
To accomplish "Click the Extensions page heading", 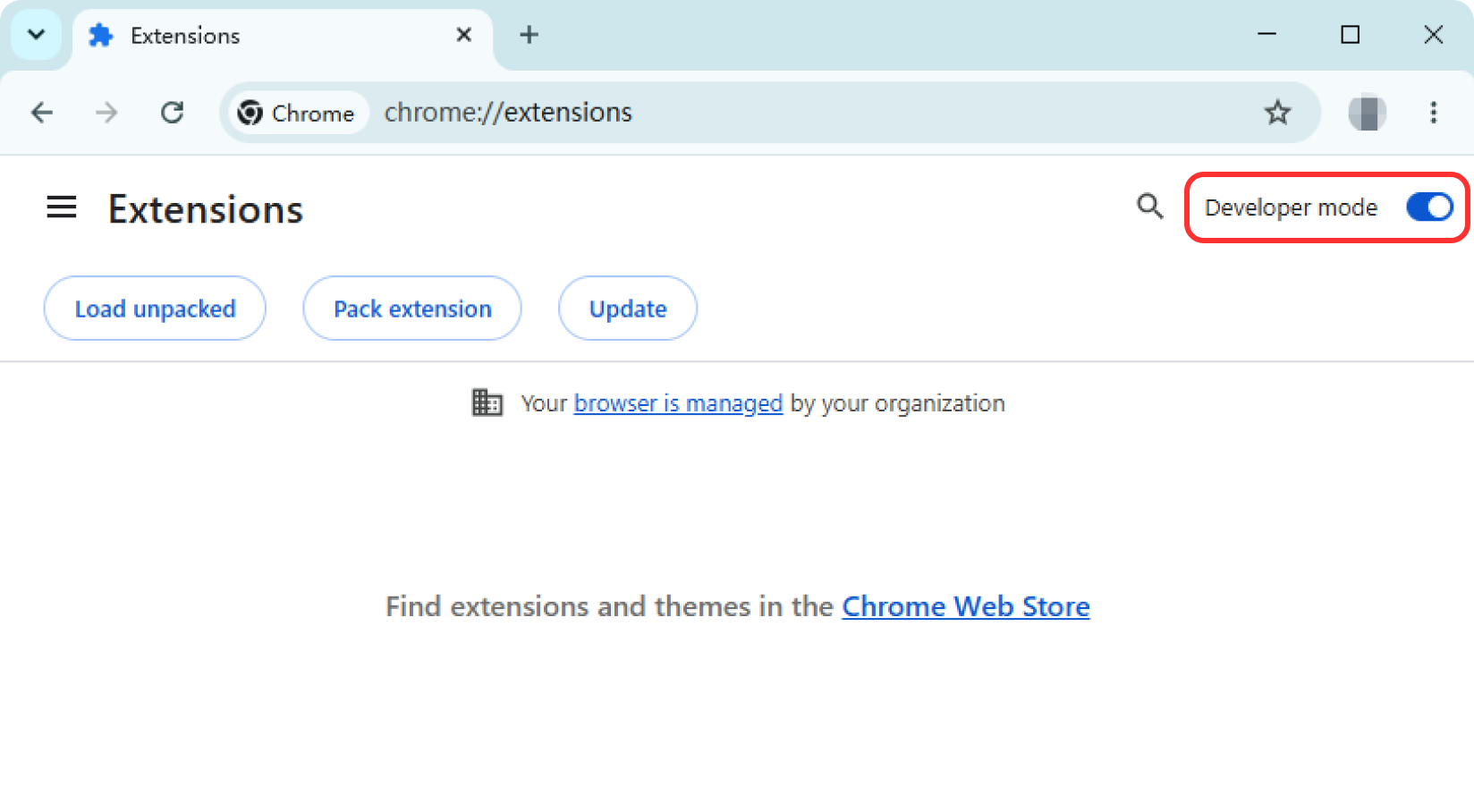I will 206,209.
